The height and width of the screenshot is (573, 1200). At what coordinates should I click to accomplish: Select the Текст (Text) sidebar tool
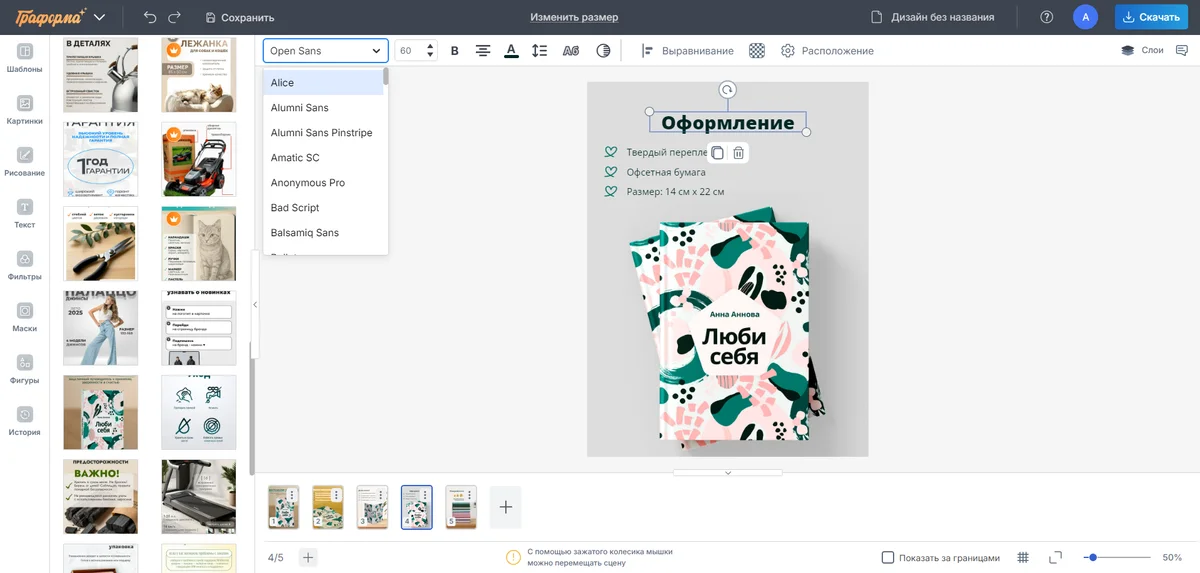point(25,214)
